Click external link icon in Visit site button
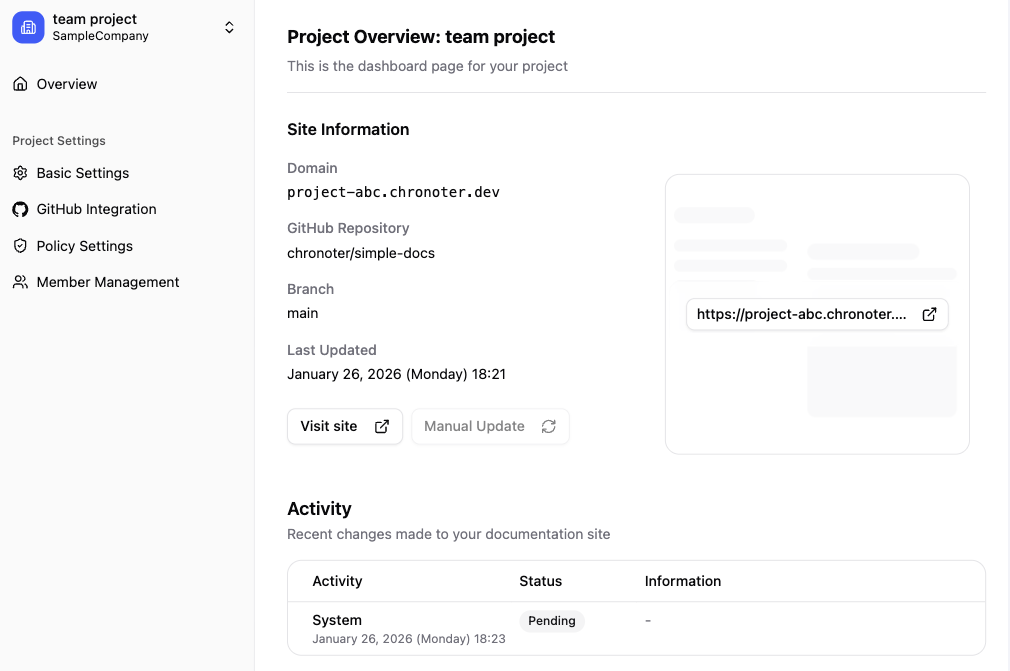 coord(382,426)
